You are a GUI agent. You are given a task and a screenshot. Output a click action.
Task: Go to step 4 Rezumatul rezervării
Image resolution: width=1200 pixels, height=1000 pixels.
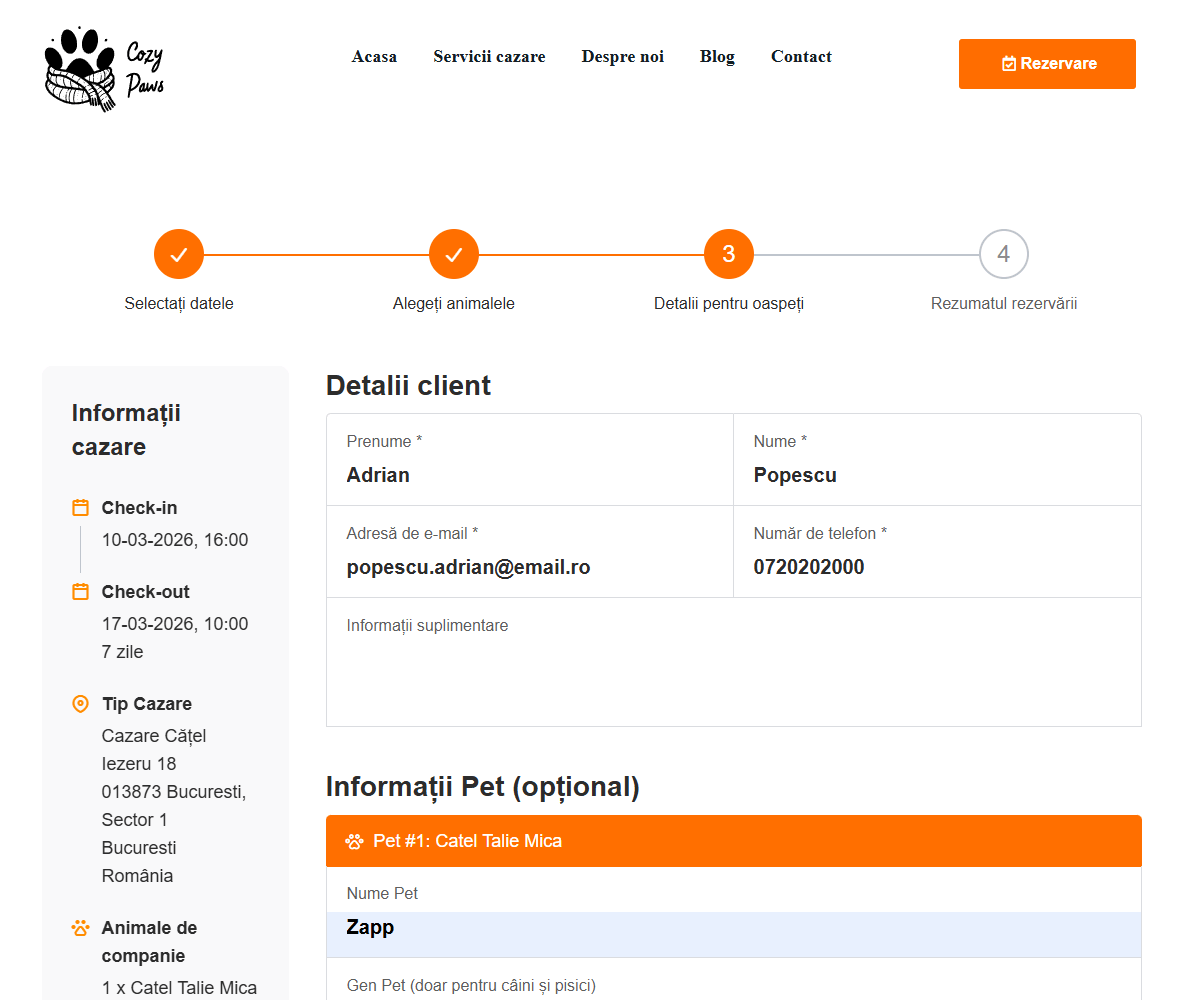[1004, 255]
